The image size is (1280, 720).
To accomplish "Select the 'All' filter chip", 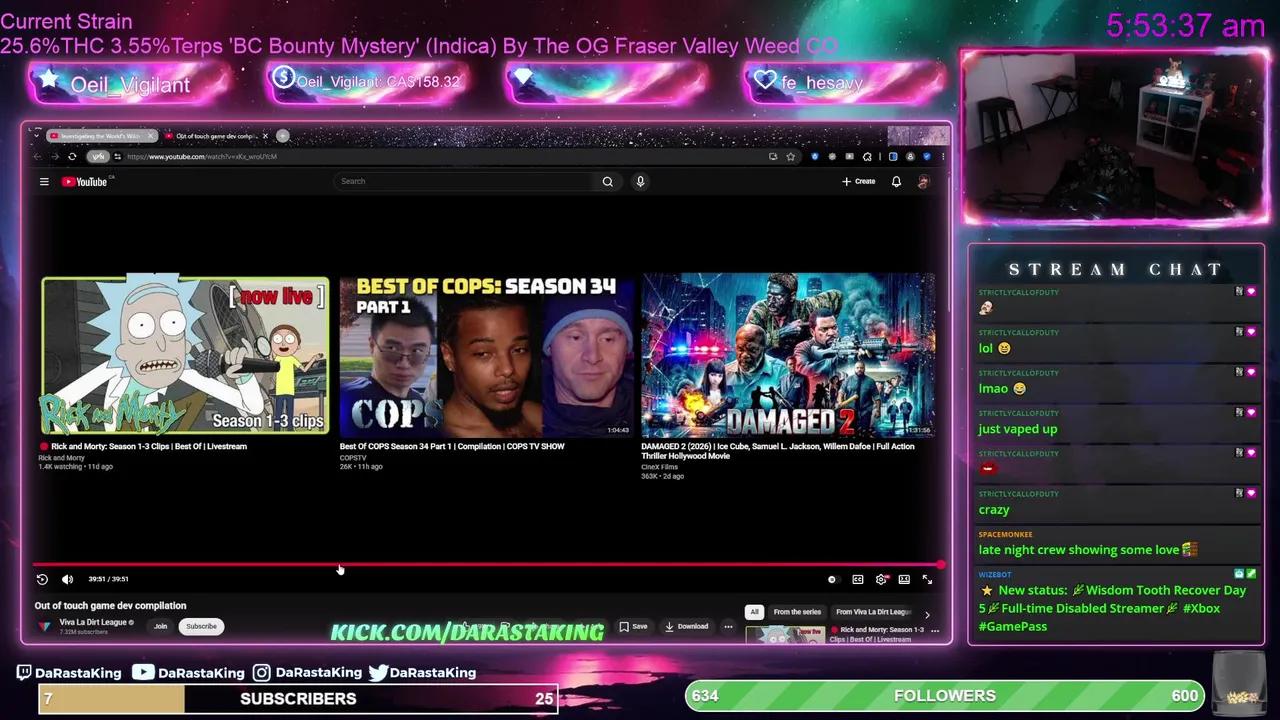I will (754, 612).
